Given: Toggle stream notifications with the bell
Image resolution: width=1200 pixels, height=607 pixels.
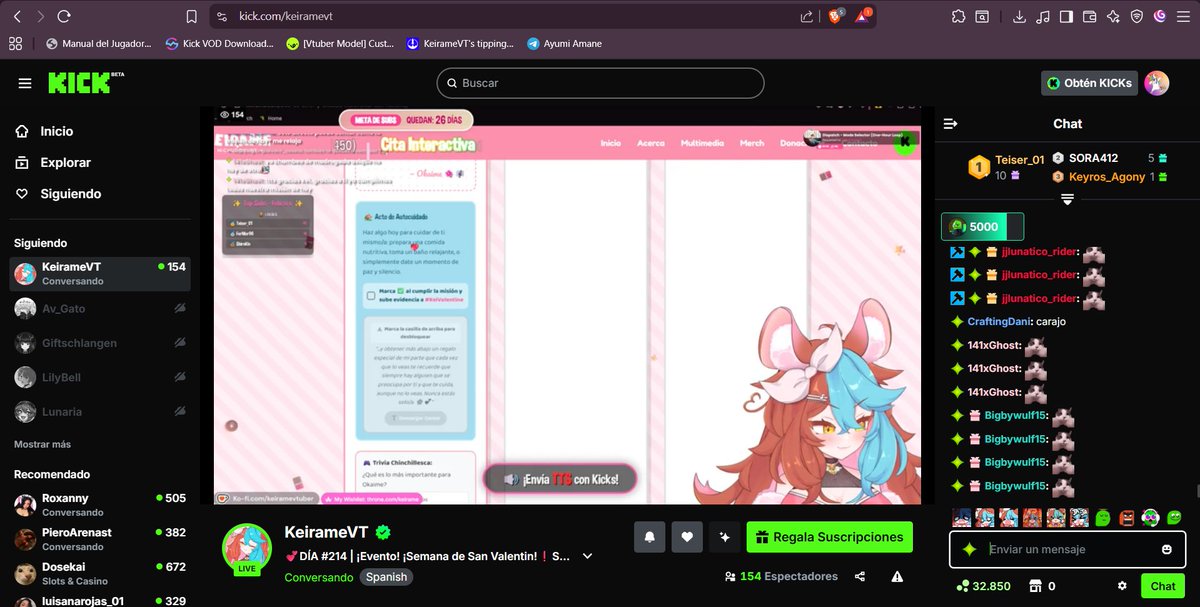Looking at the screenshot, I should click(x=649, y=537).
